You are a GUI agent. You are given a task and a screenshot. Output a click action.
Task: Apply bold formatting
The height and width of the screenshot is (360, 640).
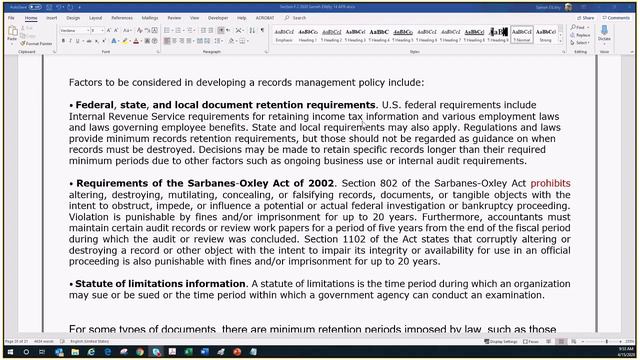pyautogui.click(x=63, y=41)
